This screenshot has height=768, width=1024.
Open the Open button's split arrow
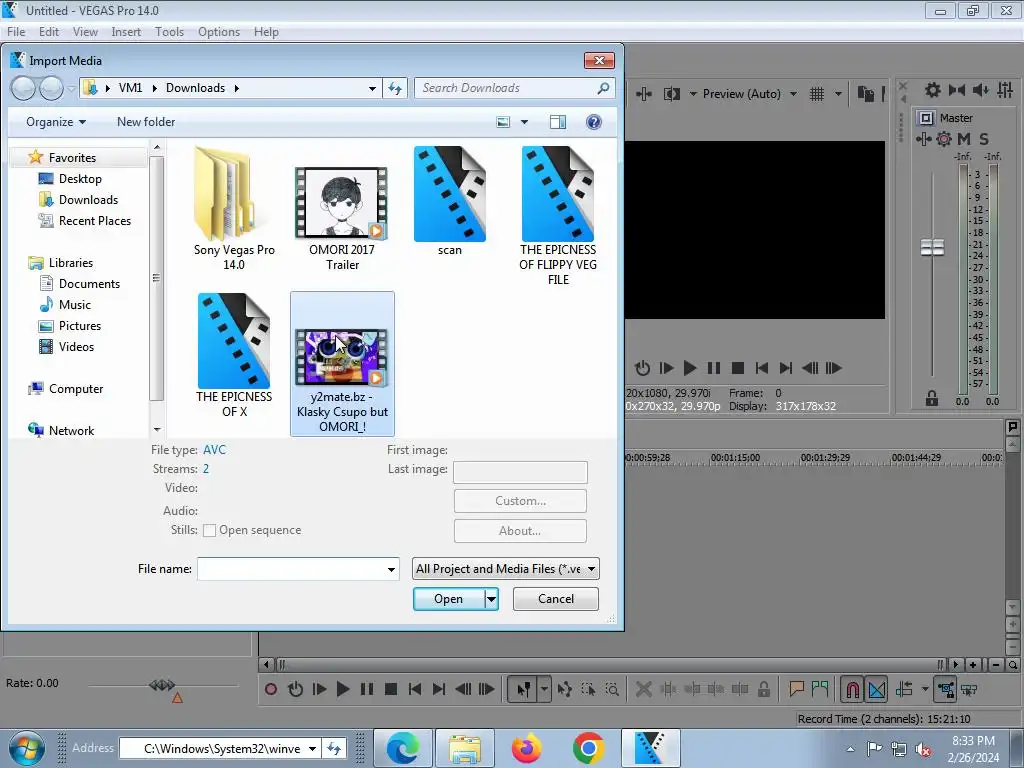tap(492, 599)
